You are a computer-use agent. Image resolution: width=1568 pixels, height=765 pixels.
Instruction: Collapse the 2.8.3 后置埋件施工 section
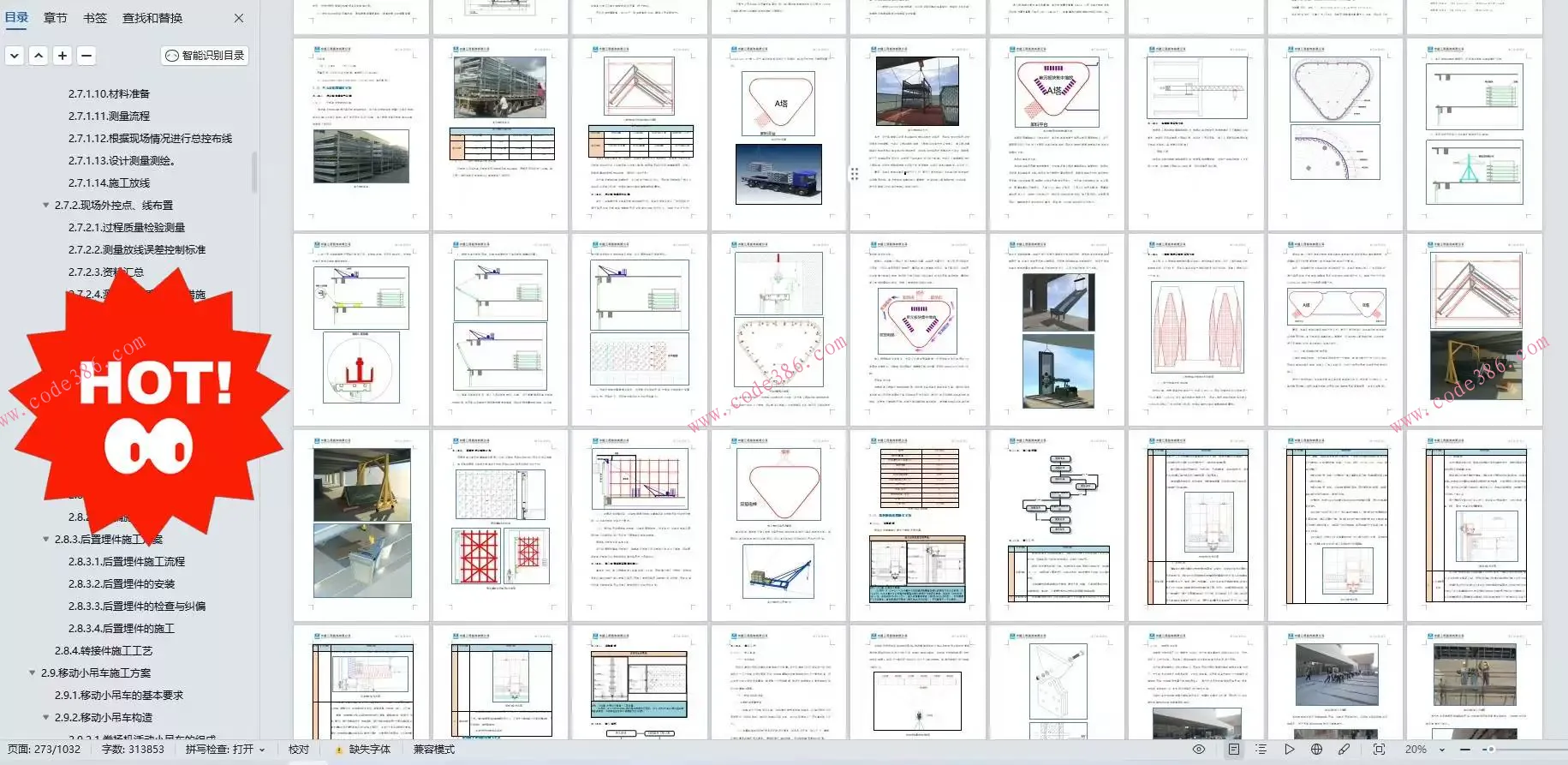(x=45, y=540)
